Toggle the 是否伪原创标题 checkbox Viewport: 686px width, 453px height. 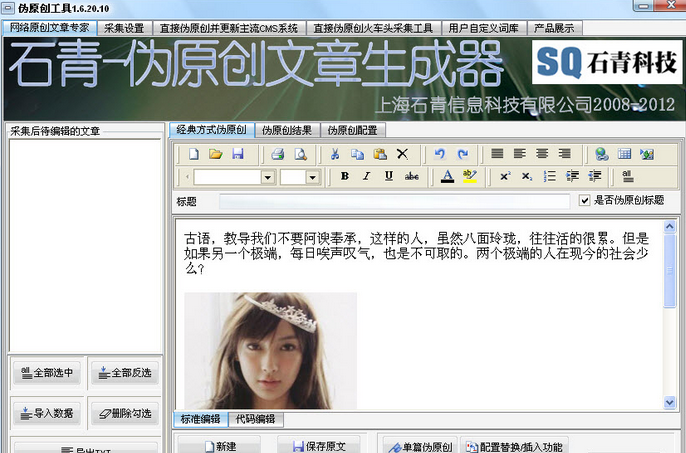[x=584, y=200]
